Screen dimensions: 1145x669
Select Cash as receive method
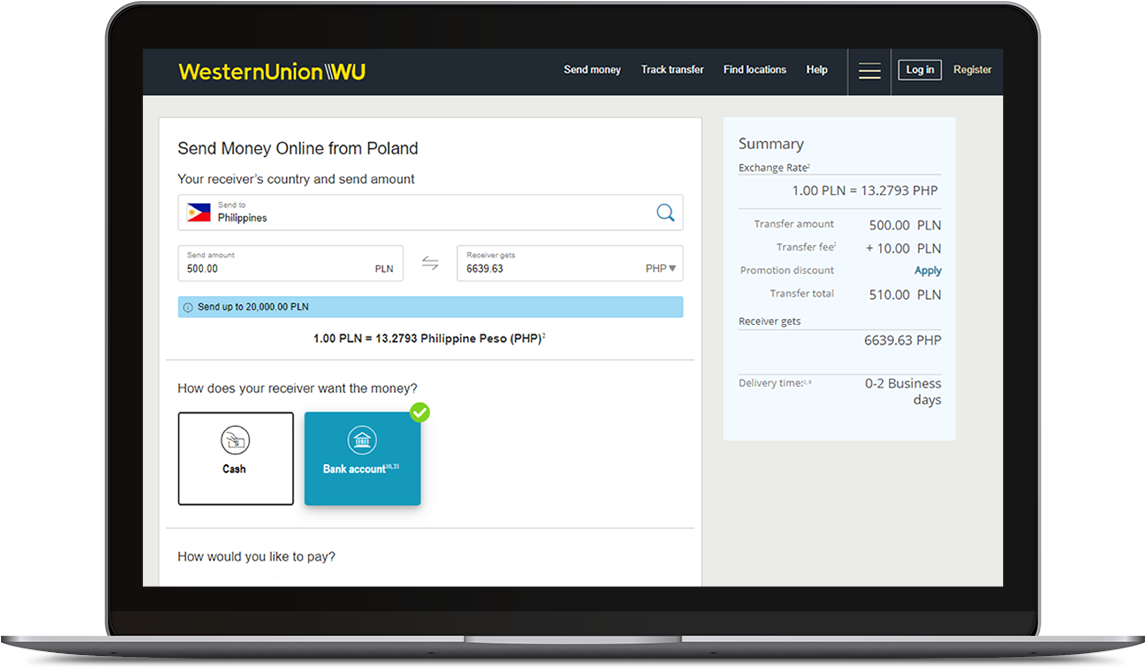(x=236, y=459)
